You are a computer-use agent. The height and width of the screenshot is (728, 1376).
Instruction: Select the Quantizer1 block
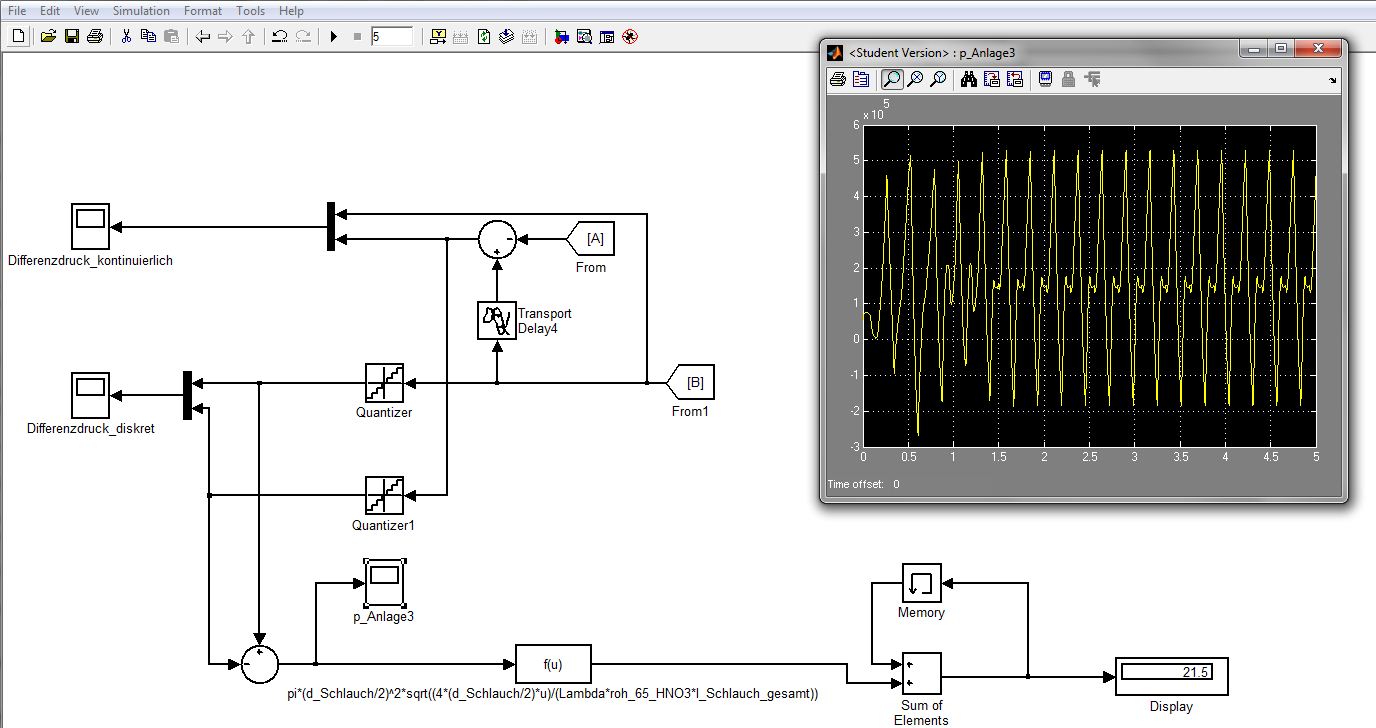[x=384, y=495]
